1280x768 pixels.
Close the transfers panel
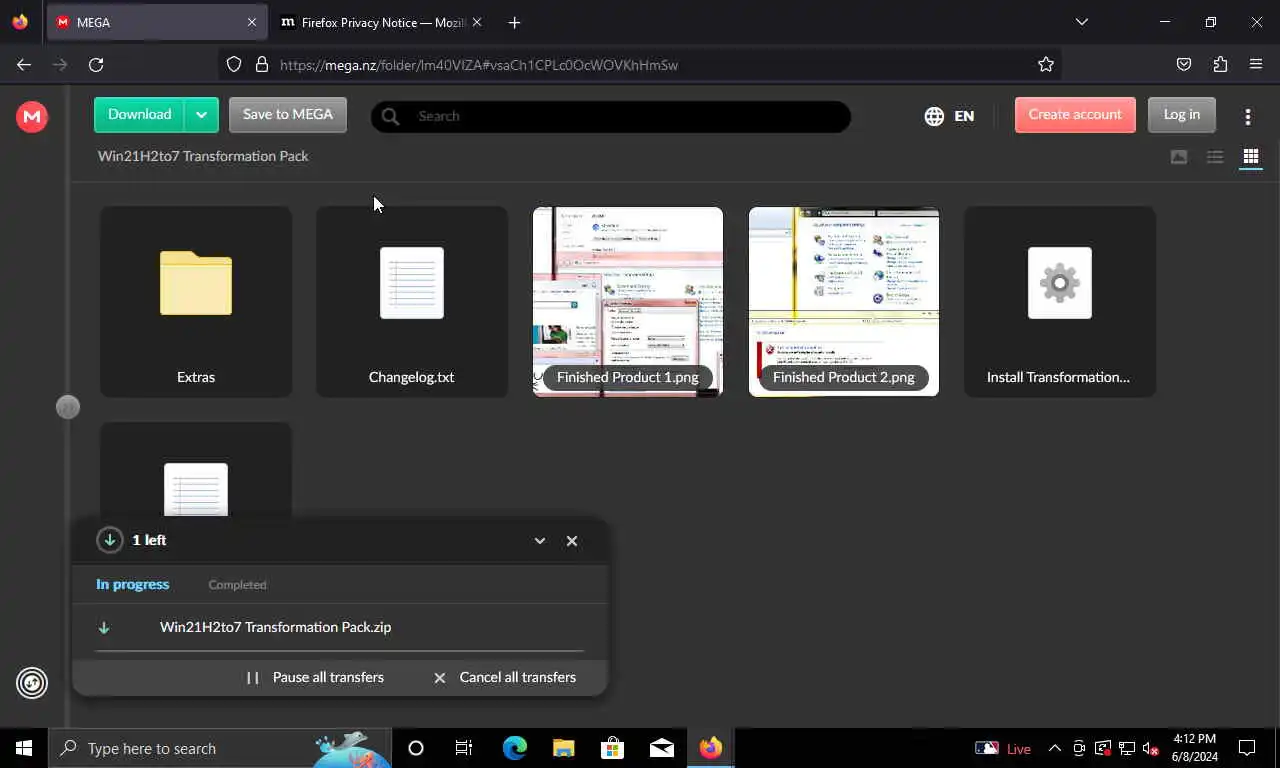572,541
